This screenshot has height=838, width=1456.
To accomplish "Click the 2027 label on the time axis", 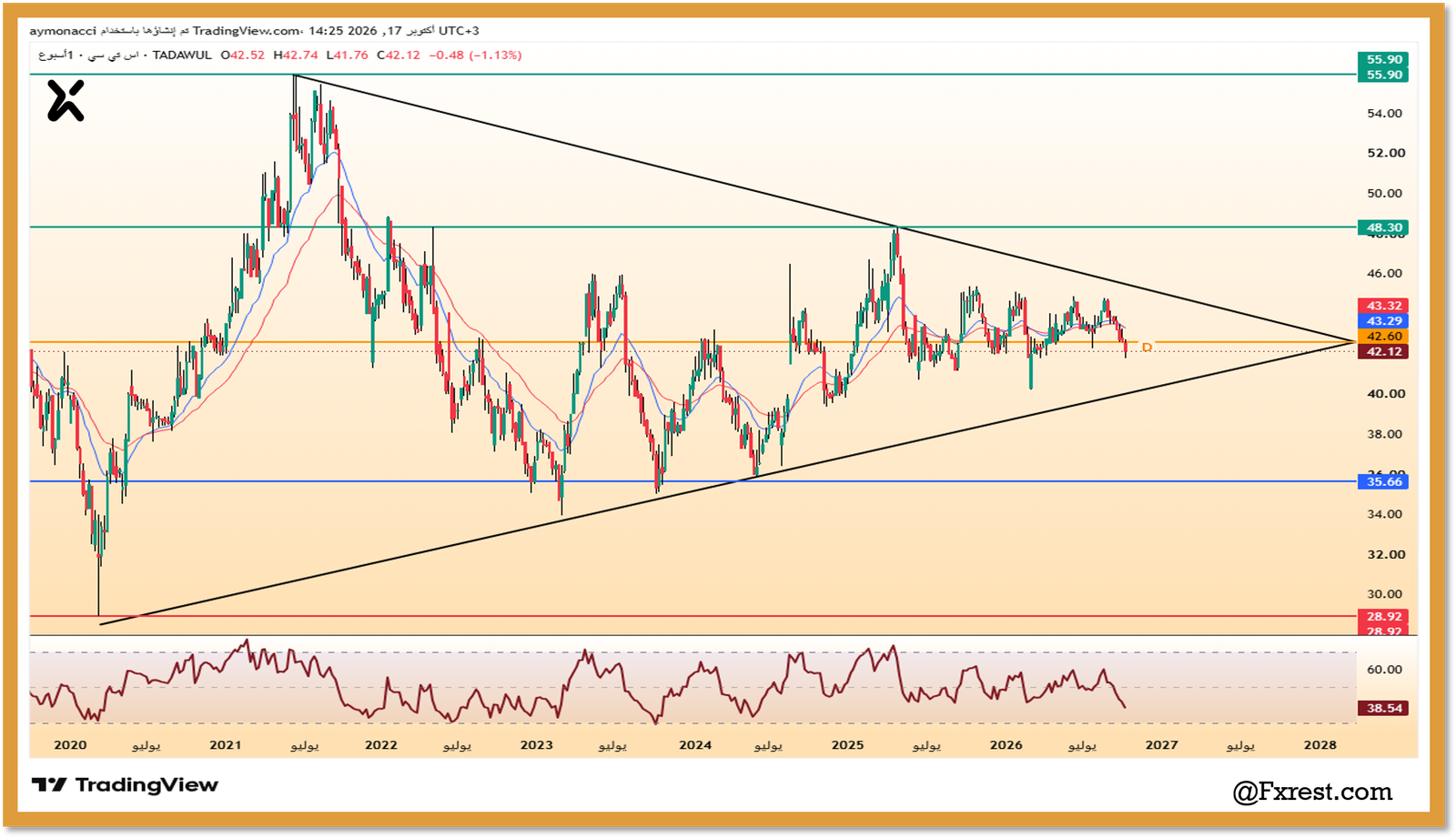I will tap(1162, 745).
